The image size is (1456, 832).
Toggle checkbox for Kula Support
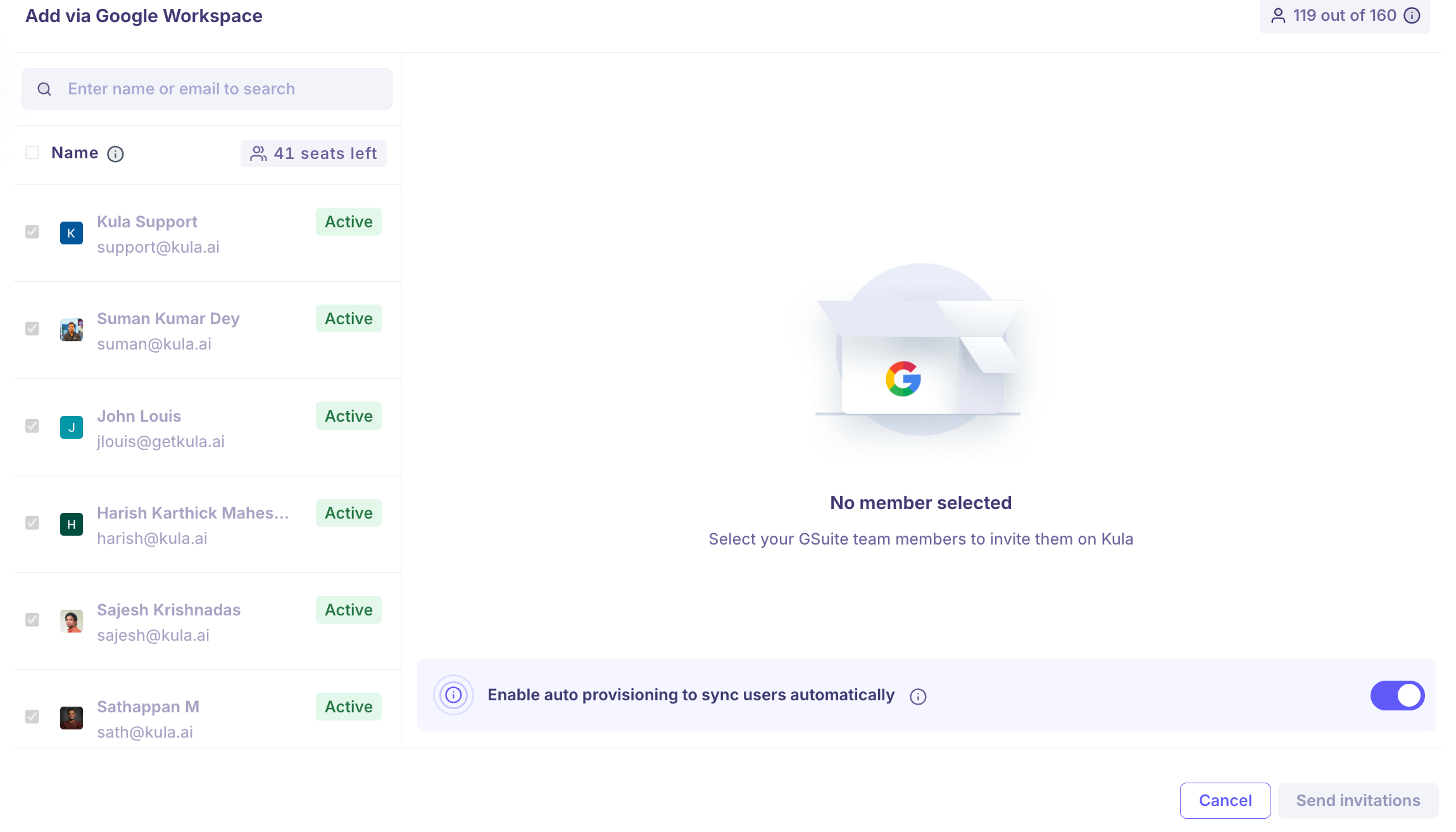click(x=32, y=232)
